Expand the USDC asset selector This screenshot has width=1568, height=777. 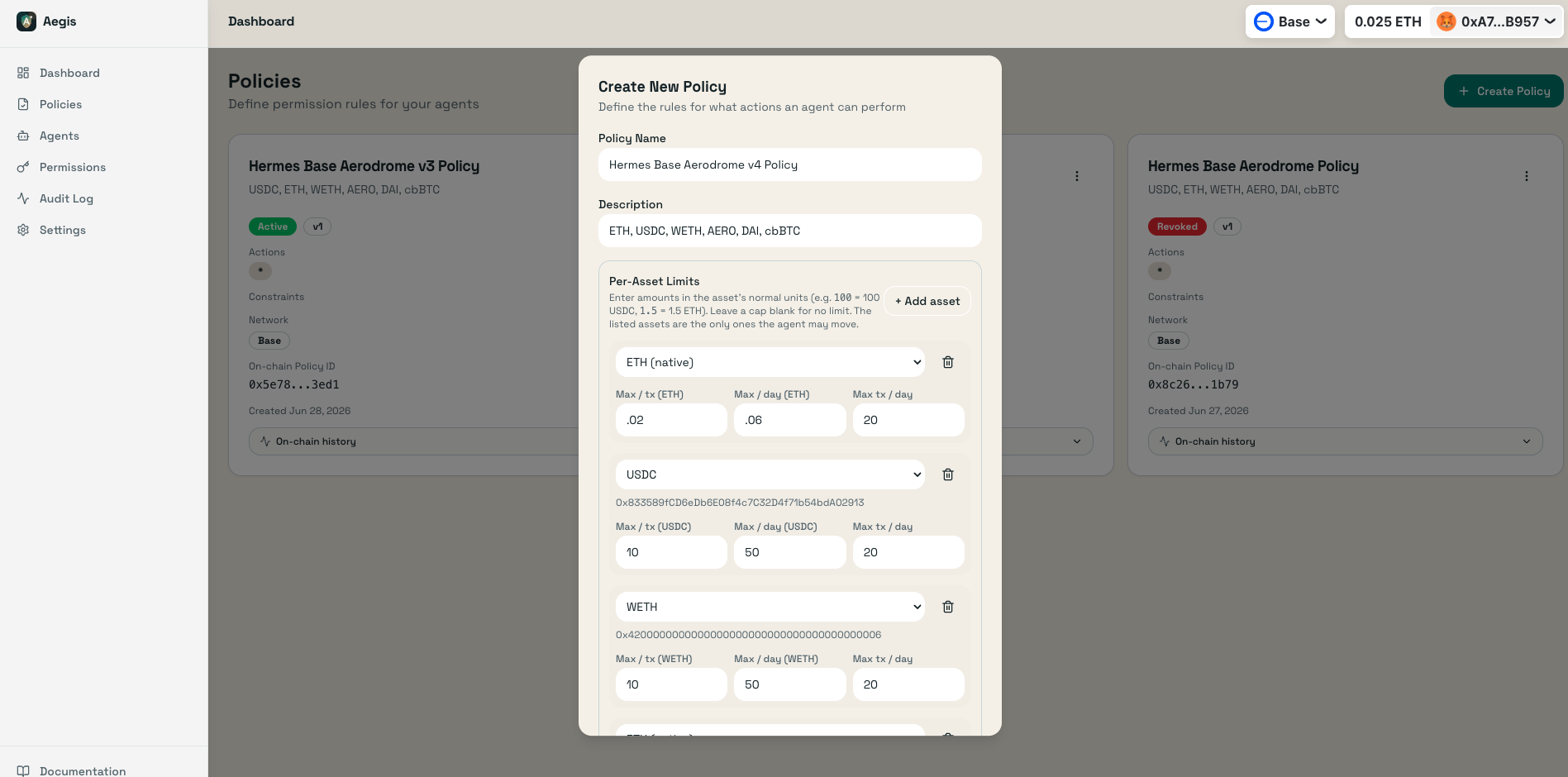point(770,474)
